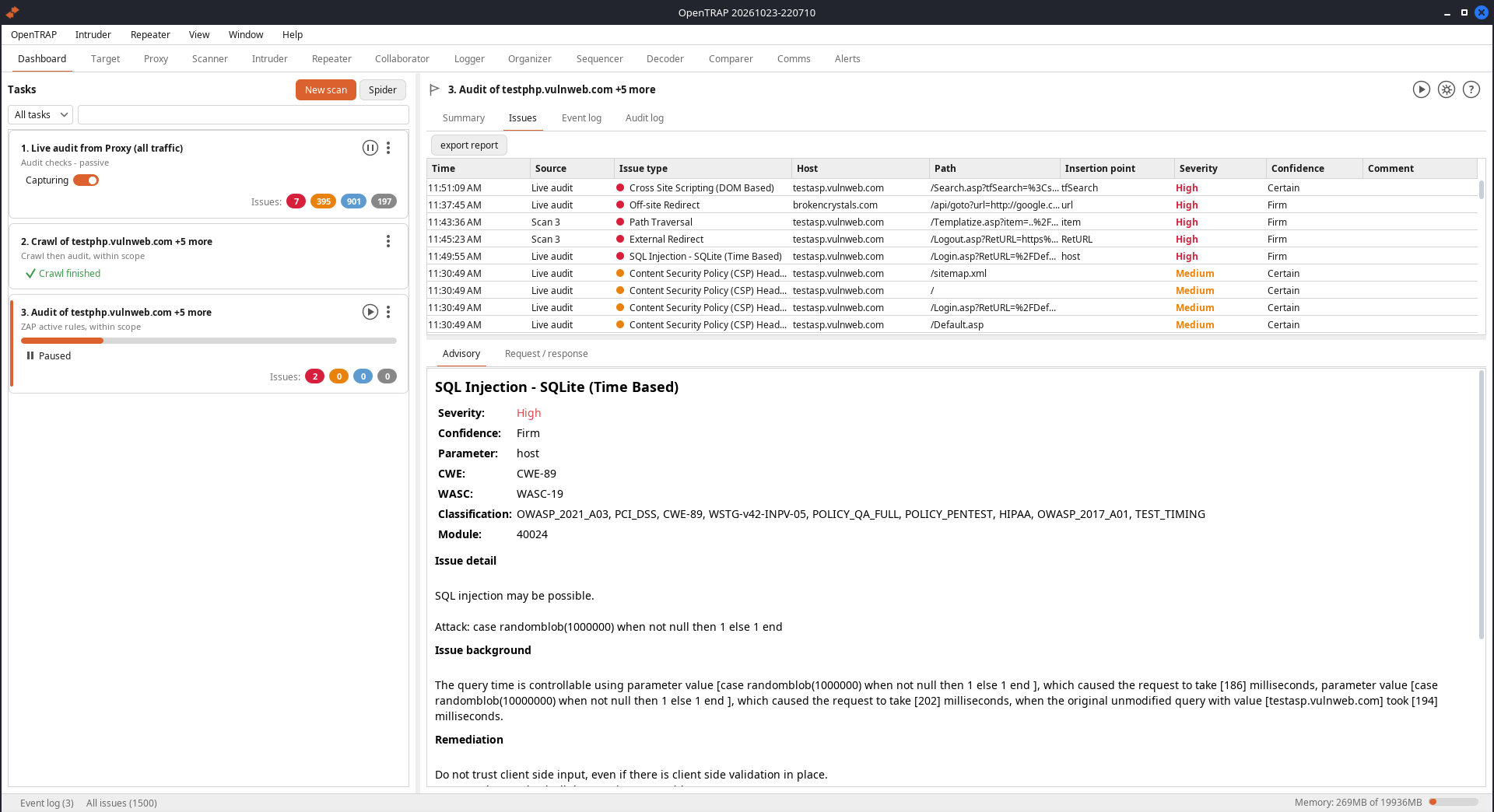Click the Paused status indicator

[48, 355]
